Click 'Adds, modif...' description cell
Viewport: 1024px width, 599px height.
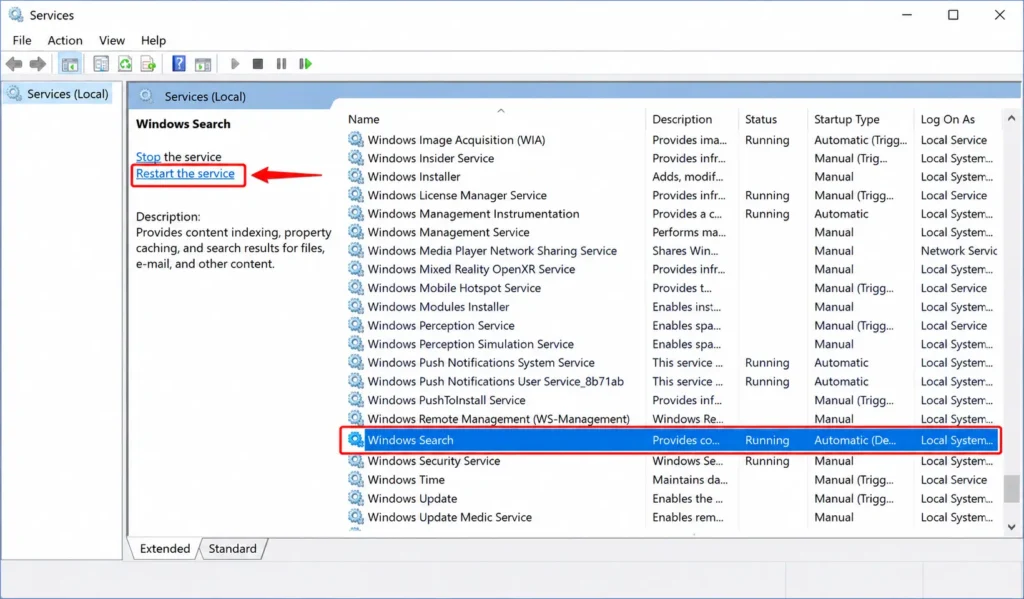[x=687, y=176]
